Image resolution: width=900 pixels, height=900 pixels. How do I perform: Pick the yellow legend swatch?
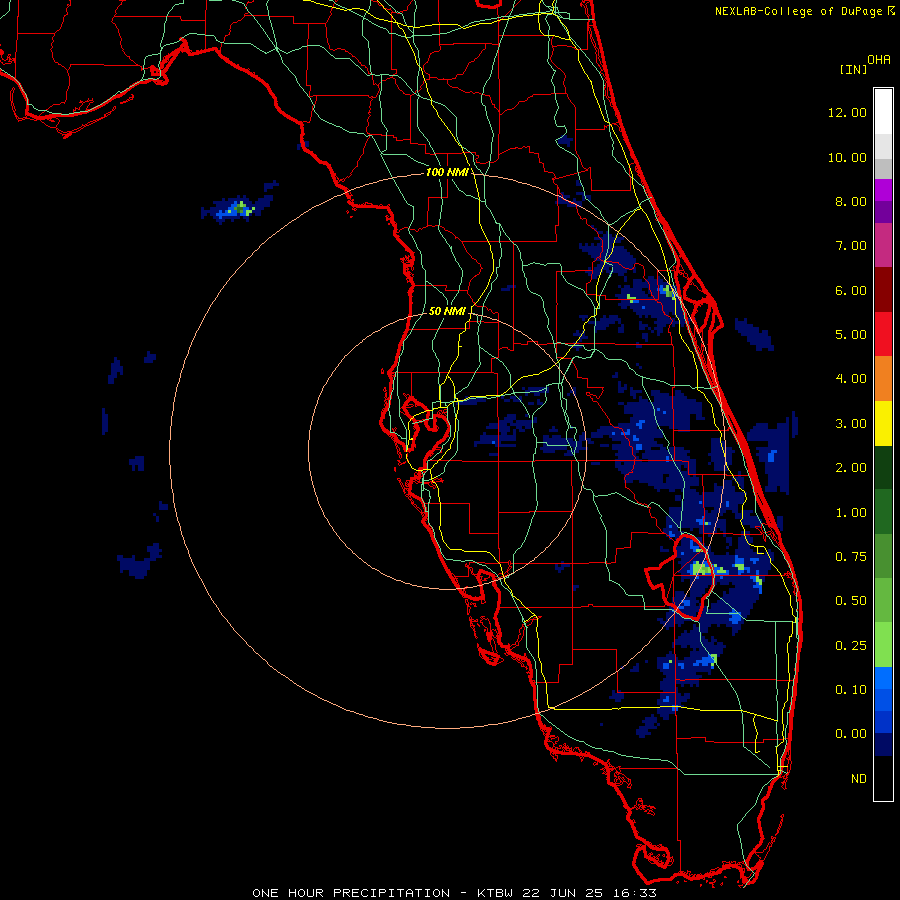tap(883, 423)
